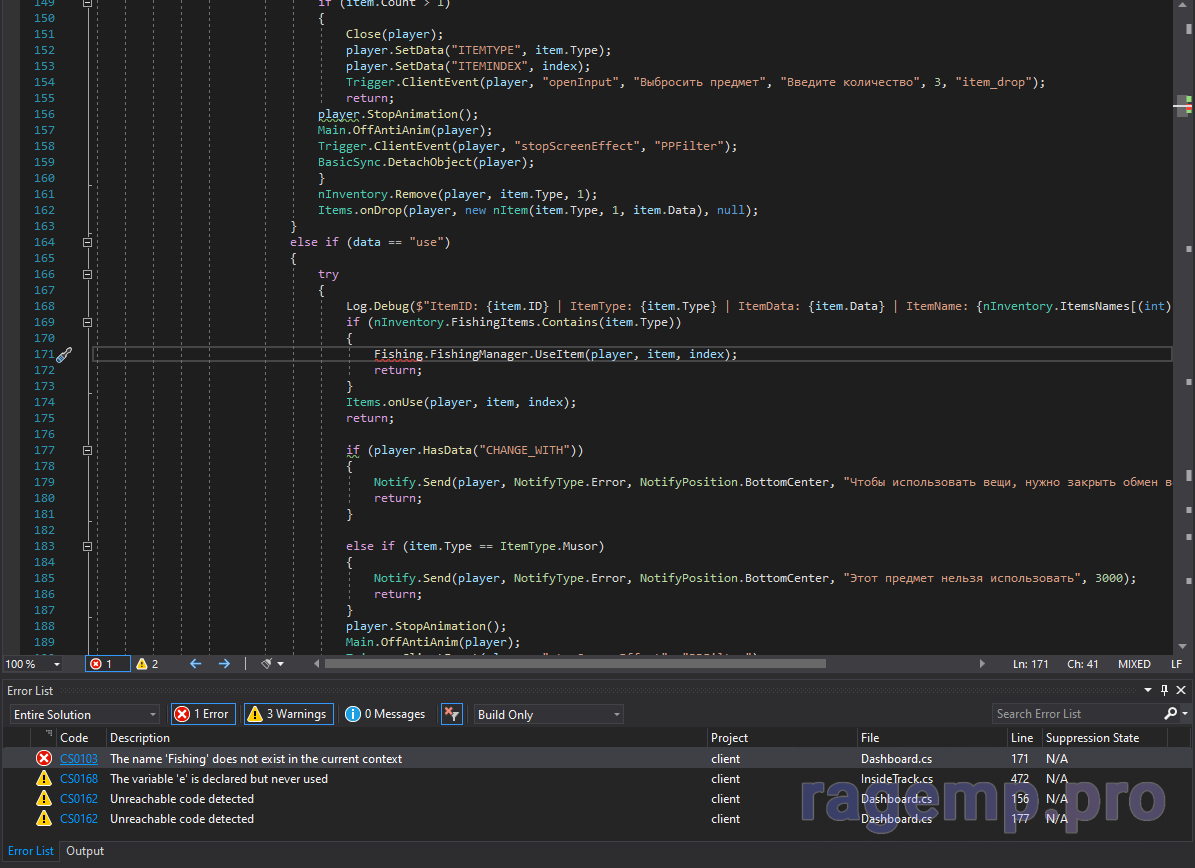Open the CS0103 error code link

78,759
